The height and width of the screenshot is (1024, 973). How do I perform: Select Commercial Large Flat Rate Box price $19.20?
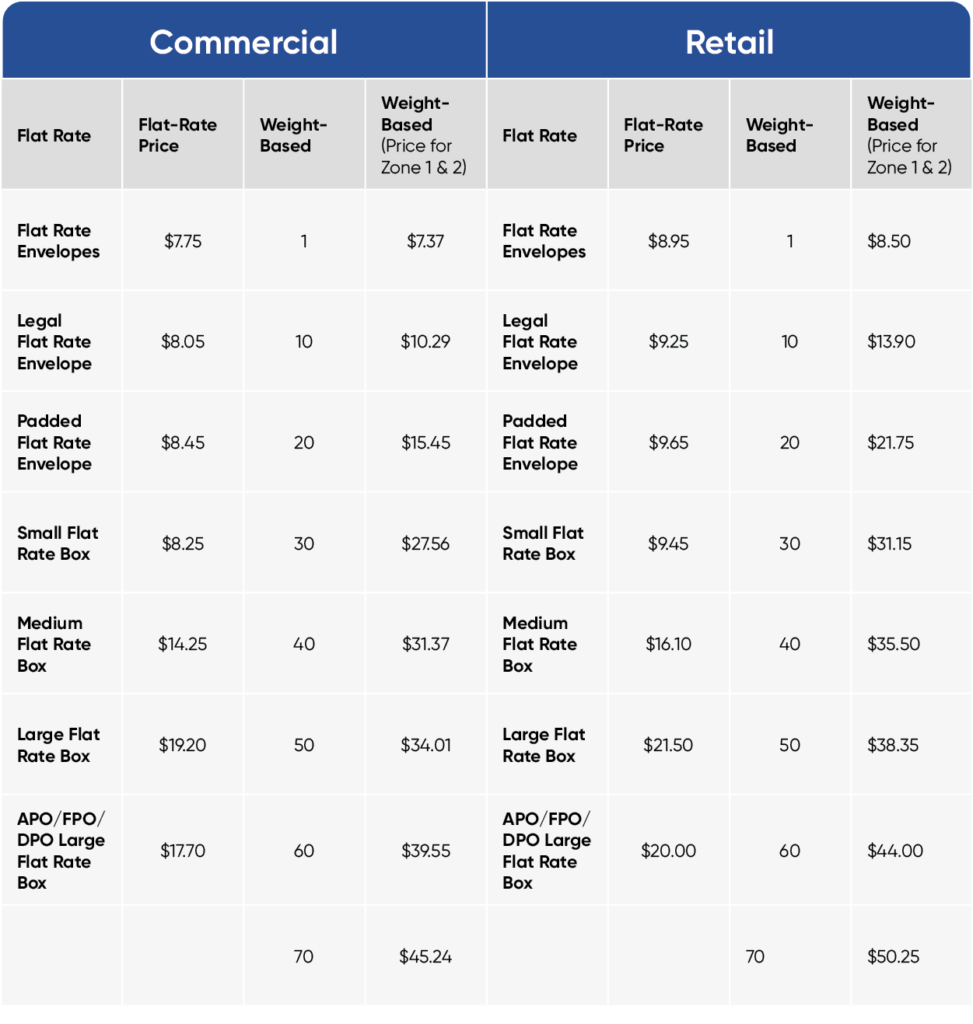pyautogui.click(x=183, y=745)
